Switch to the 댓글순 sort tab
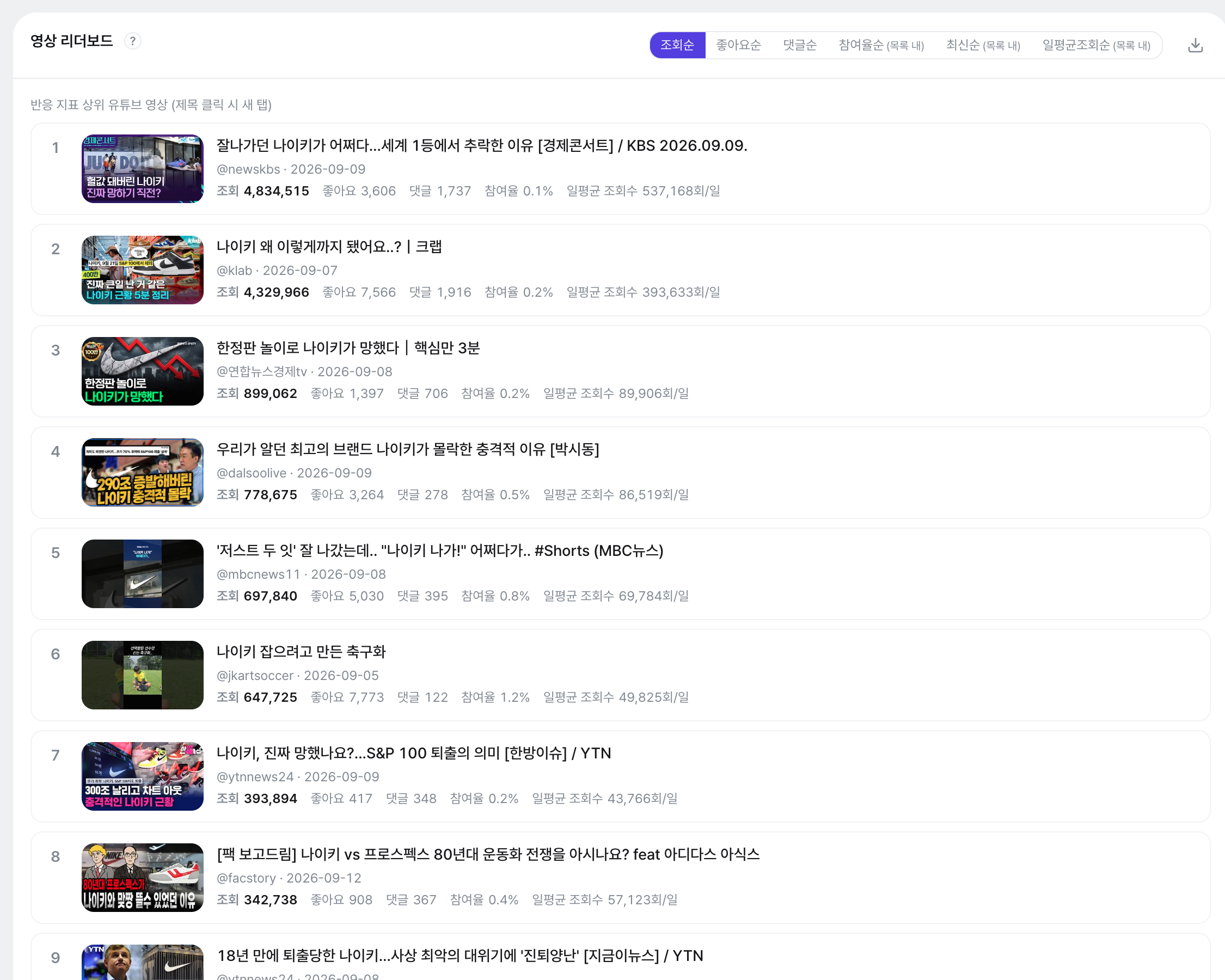Viewport: 1225px width, 980px height. coord(799,45)
